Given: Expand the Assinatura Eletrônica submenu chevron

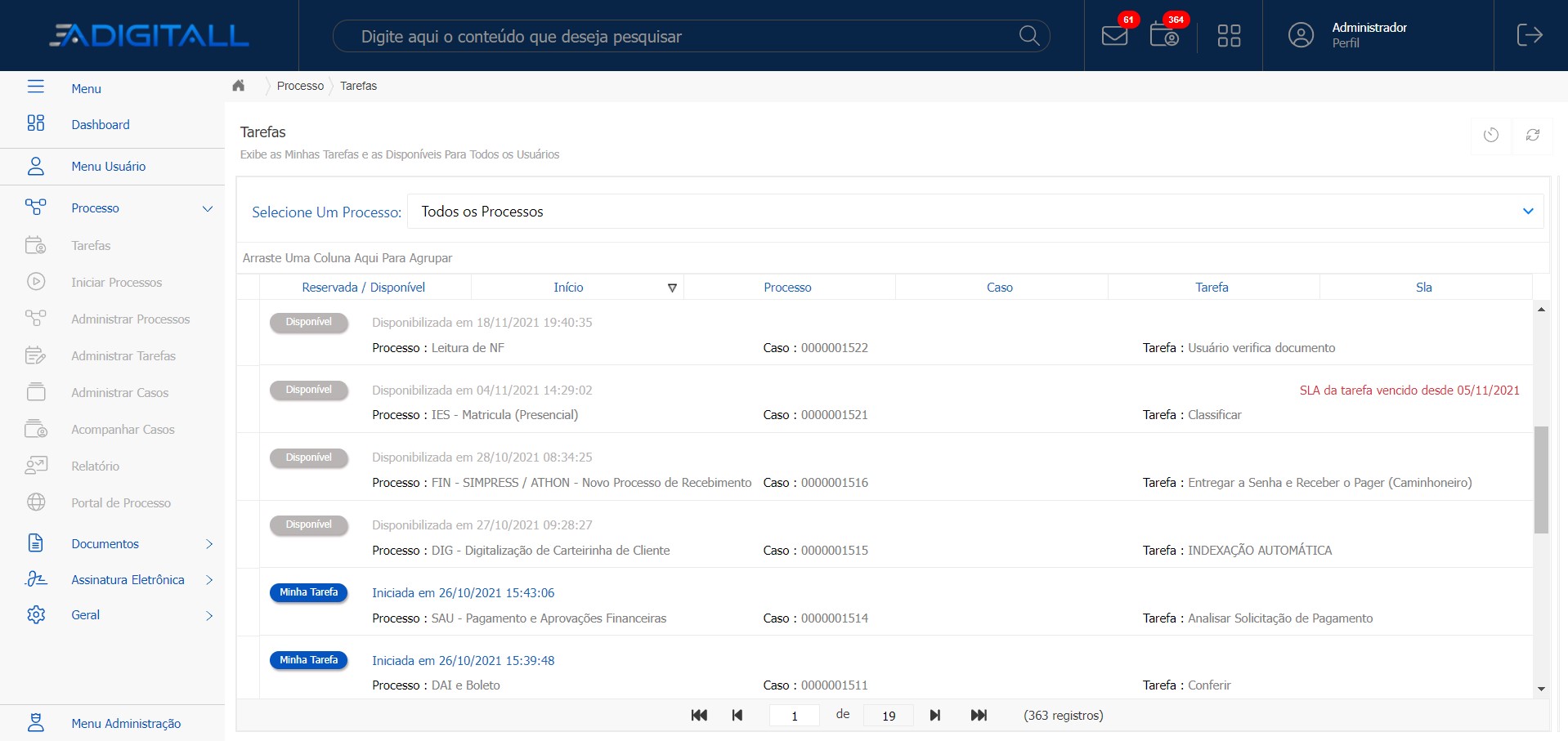Looking at the screenshot, I should [209, 580].
